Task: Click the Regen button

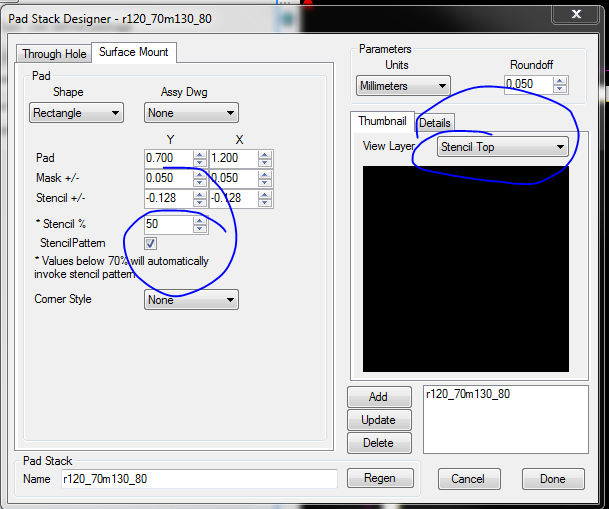Action: click(380, 478)
